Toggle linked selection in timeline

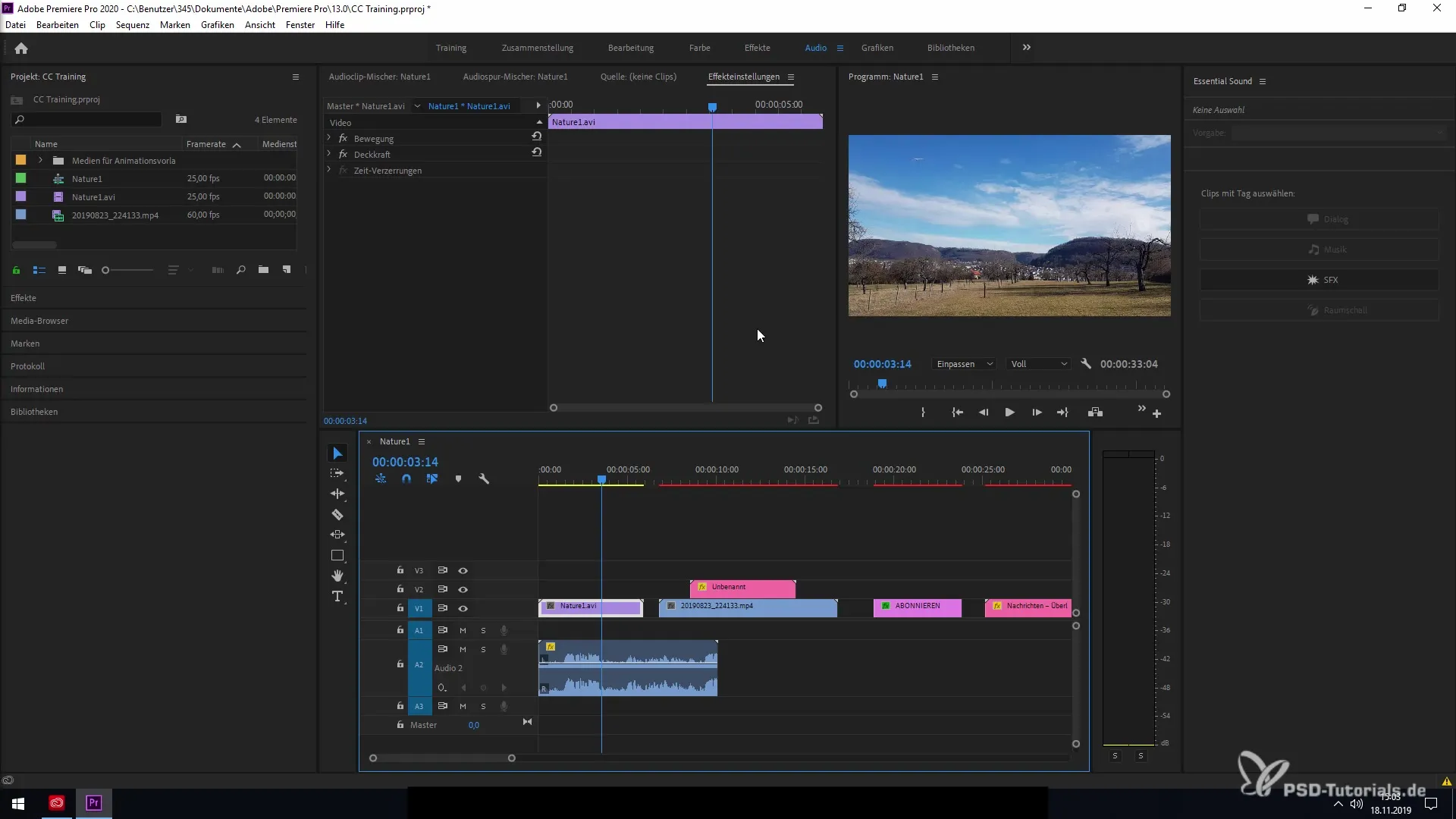(432, 479)
